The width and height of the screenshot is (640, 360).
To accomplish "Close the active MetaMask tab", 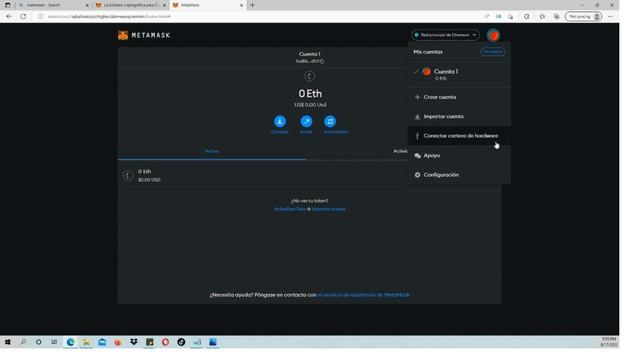I will [x=241, y=5].
